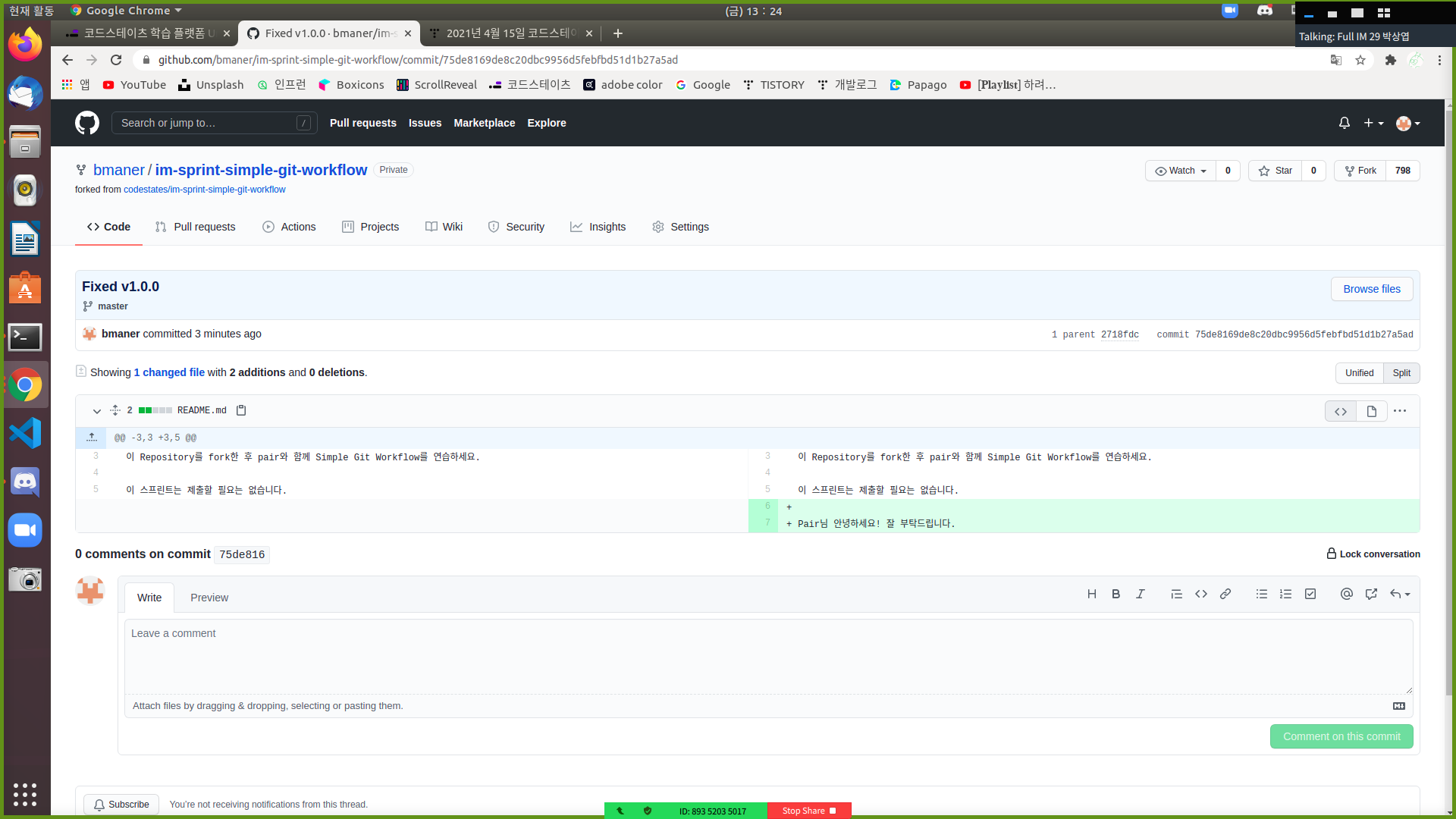Display the rich diff view
1456x819 pixels.
(x=1371, y=411)
